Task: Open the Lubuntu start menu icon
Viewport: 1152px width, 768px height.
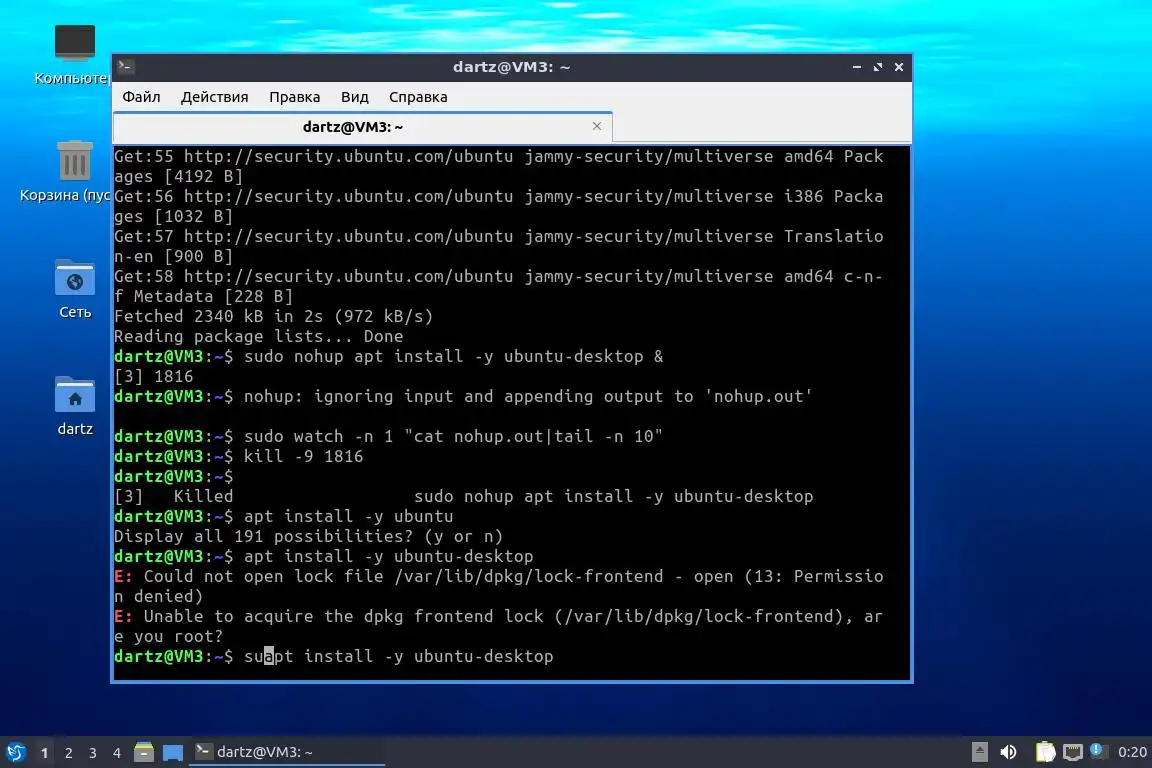Action: [x=15, y=752]
